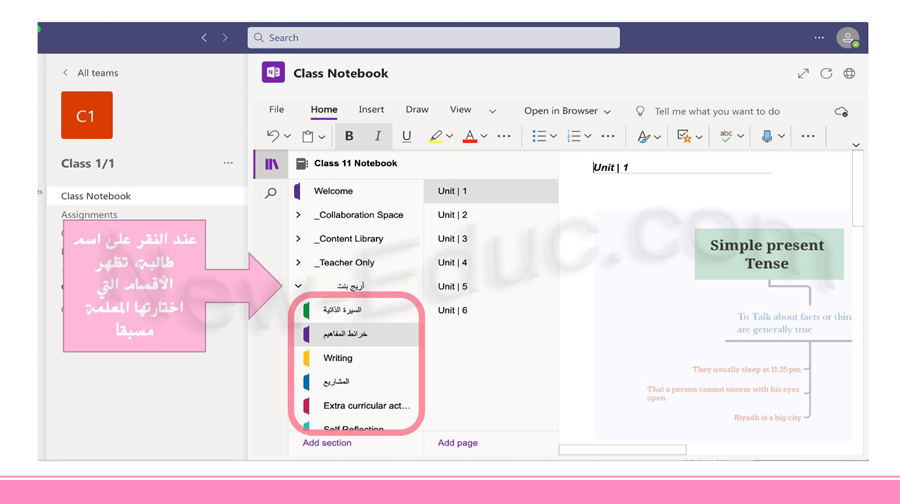Open the spelling dropdown arrow
This screenshot has height=504, width=900.
click(x=740, y=137)
